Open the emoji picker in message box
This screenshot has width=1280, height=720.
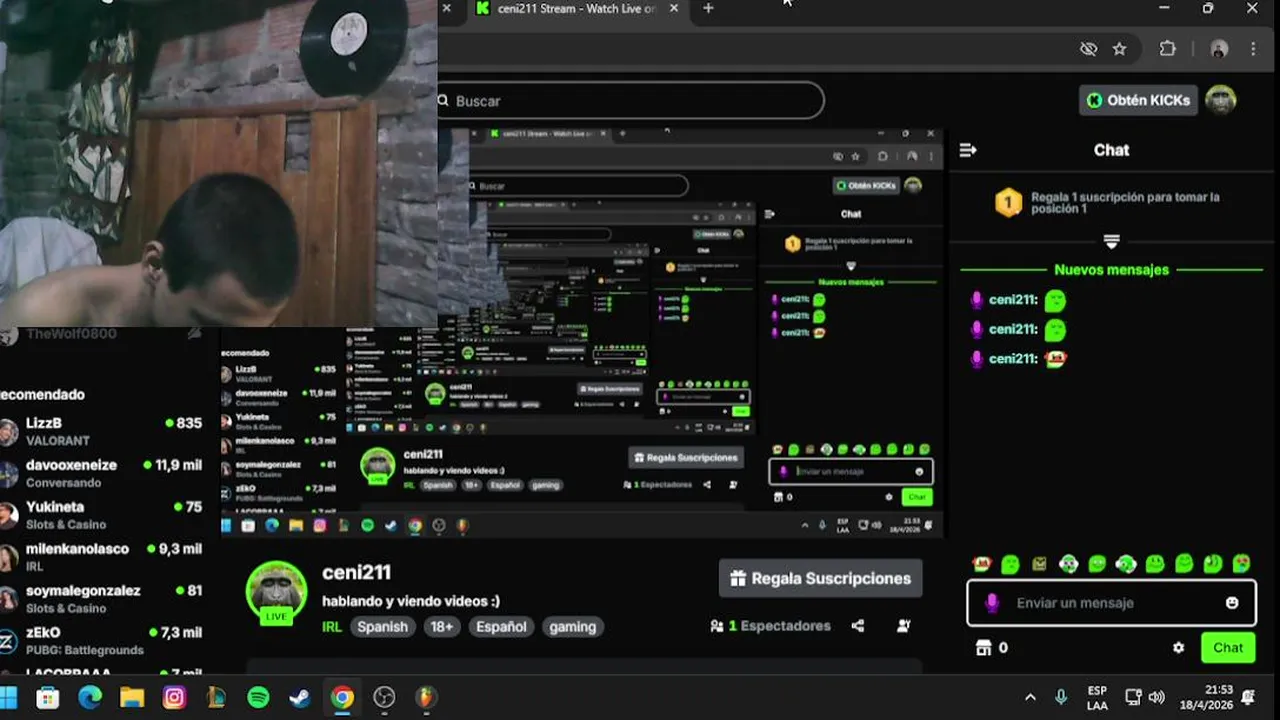(1232, 603)
